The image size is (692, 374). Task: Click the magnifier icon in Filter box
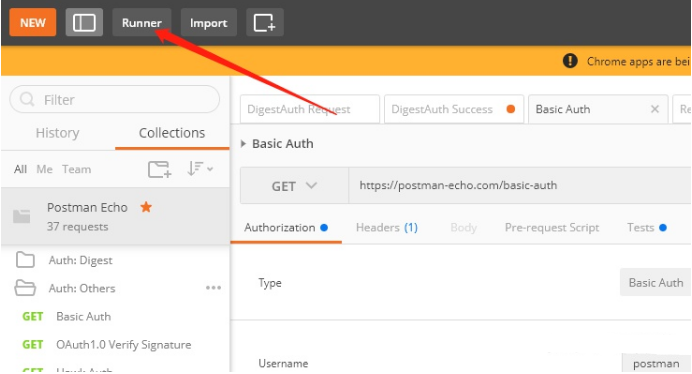click(27, 99)
